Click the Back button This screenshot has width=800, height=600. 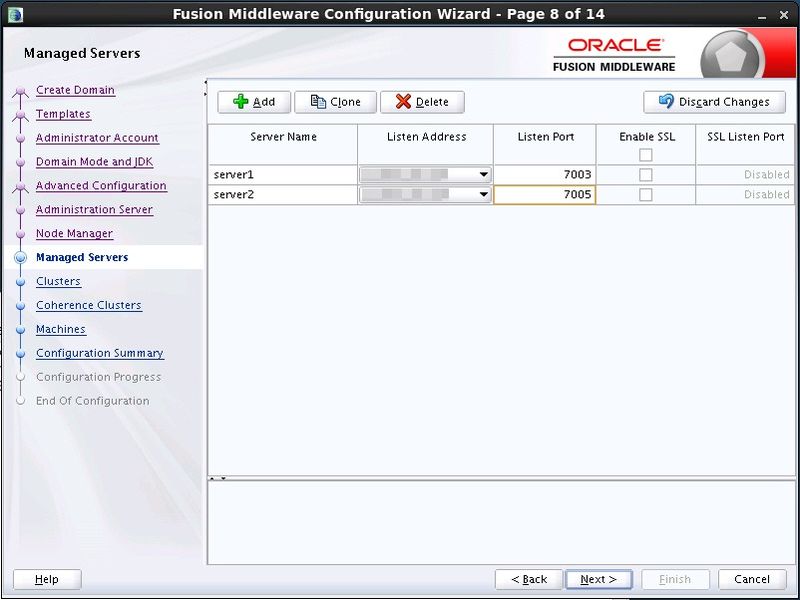[x=529, y=579]
